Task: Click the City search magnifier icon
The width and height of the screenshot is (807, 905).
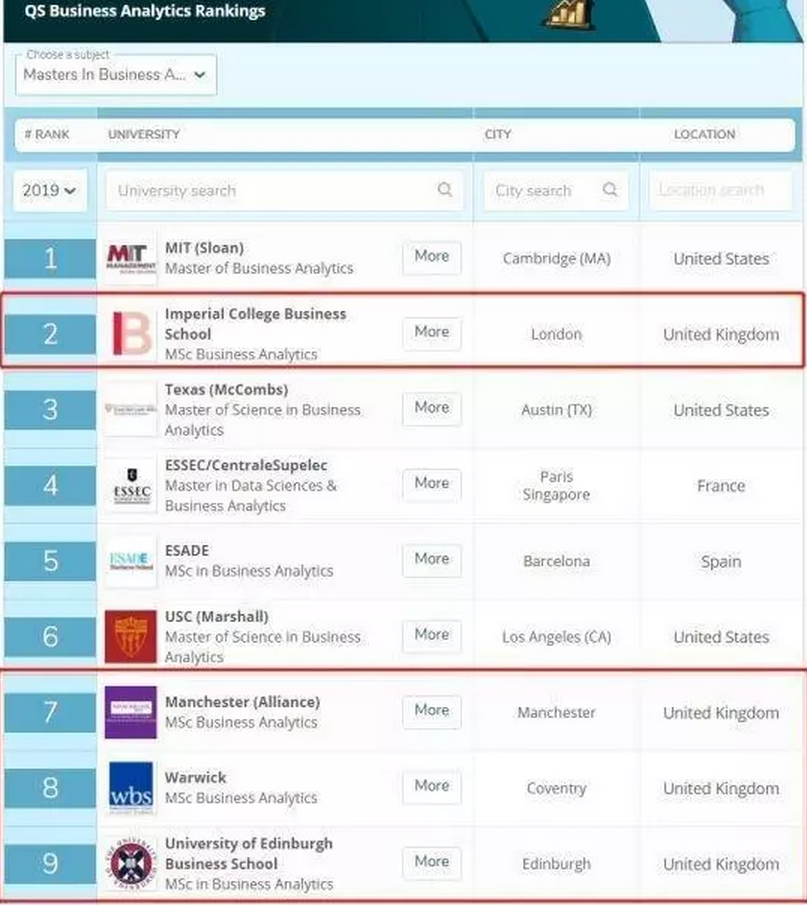Action: (610, 189)
